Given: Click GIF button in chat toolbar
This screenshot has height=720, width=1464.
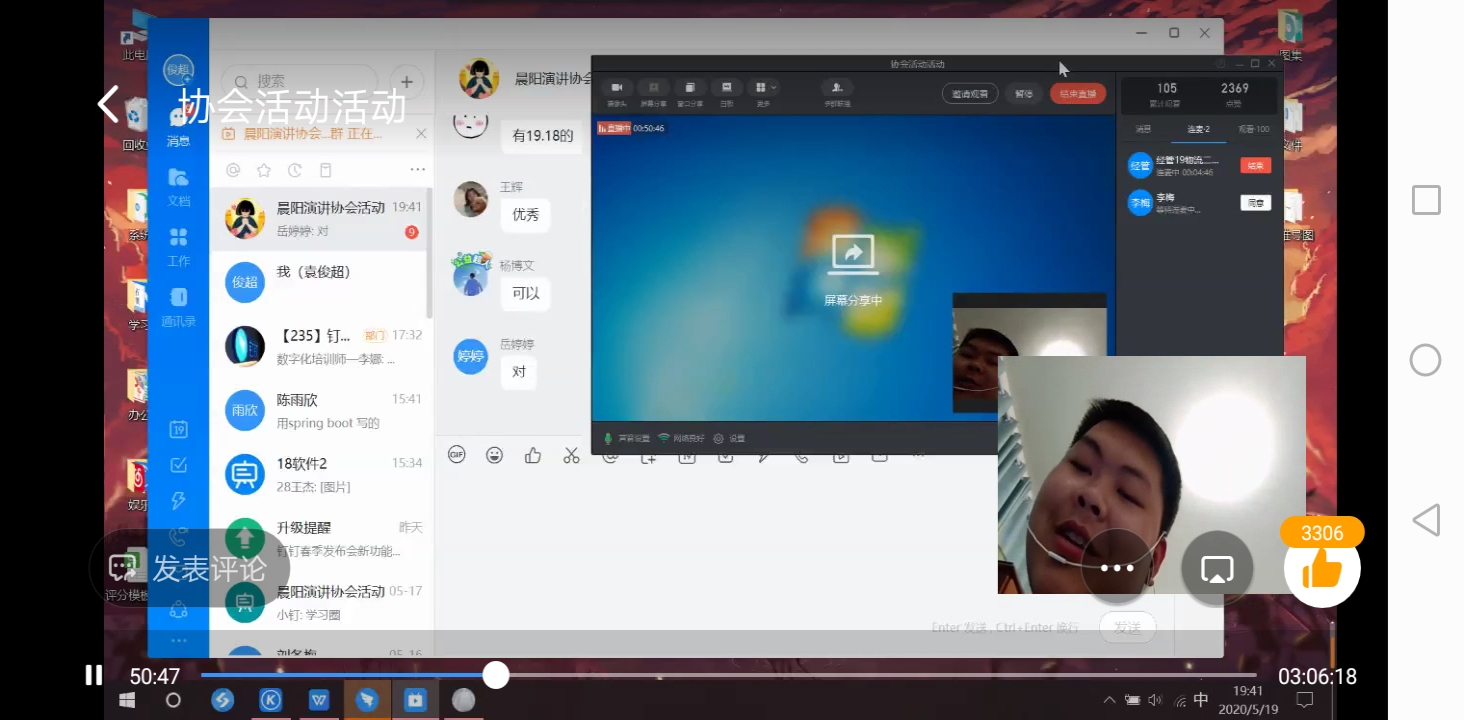Looking at the screenshot, I should coord(457,455).
